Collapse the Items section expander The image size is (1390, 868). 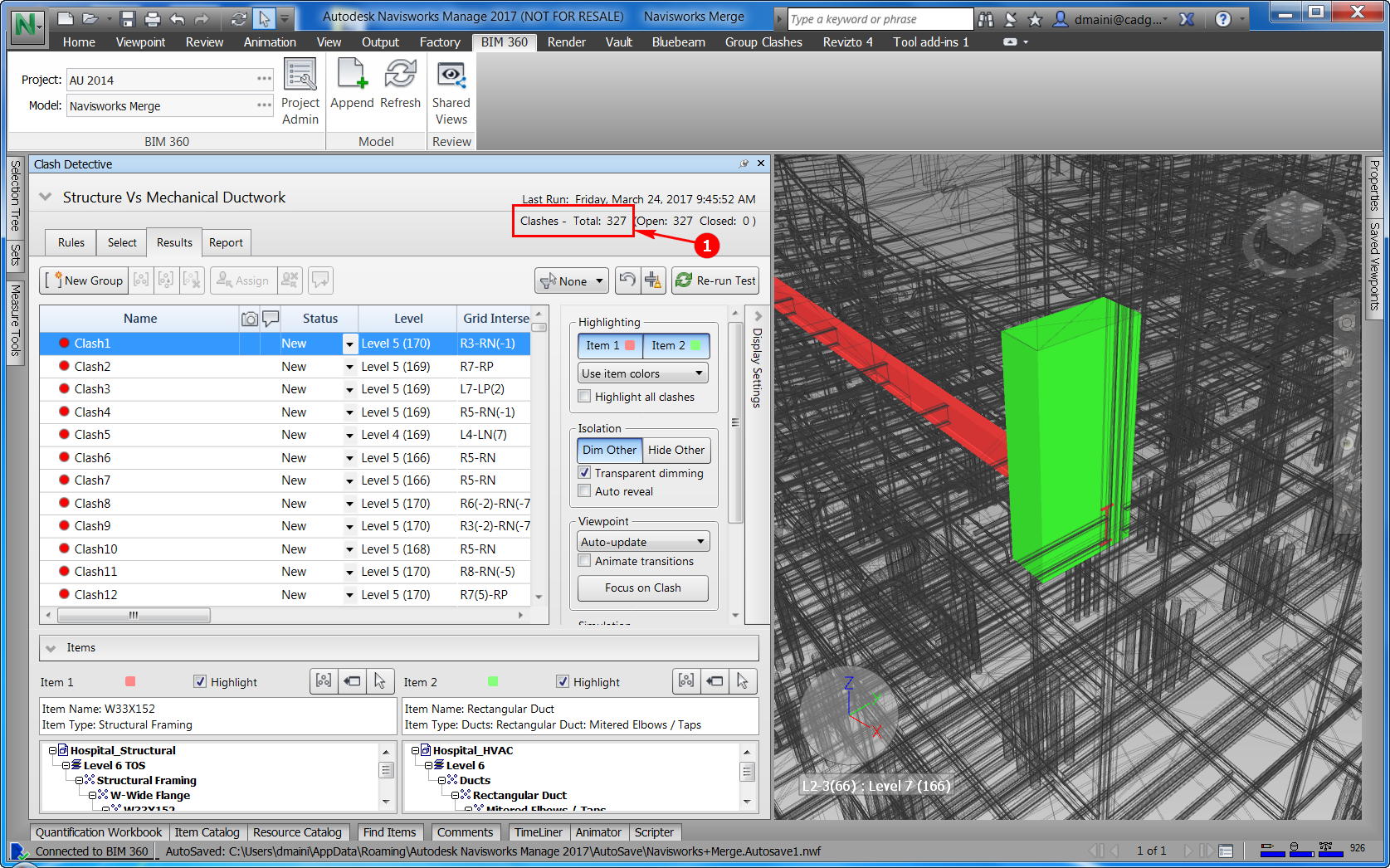tap(51, 648)
